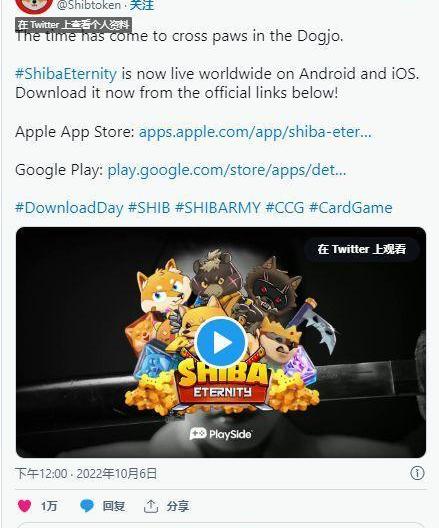Click the 关注 follow link
Image resolution: width=439 pixels, height=528 pixels.
142,5
